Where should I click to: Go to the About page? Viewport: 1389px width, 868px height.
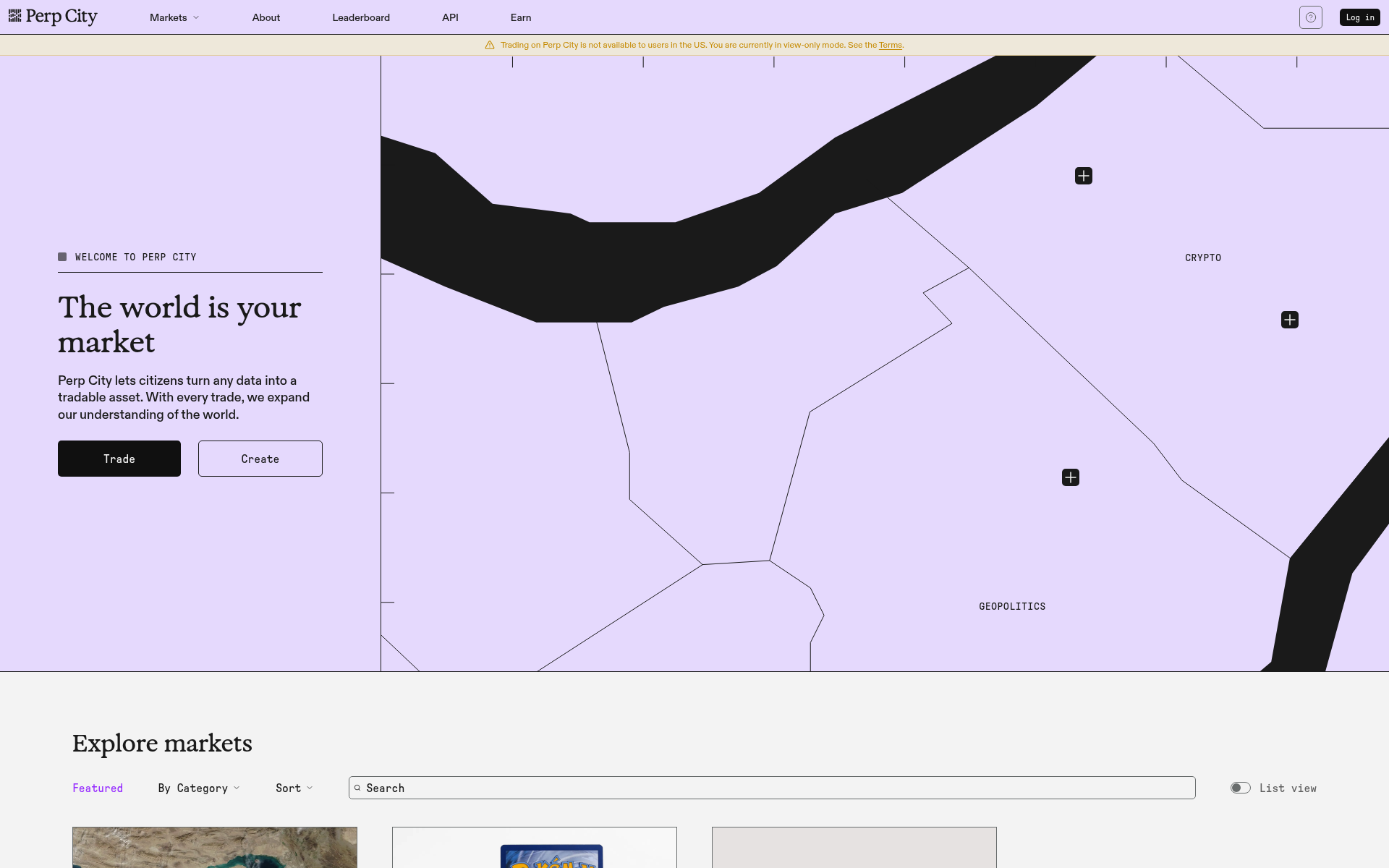pos(266,17)
